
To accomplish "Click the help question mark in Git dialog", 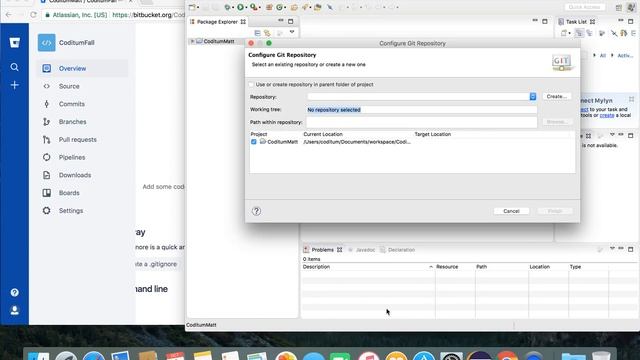I will coord(256,211).
